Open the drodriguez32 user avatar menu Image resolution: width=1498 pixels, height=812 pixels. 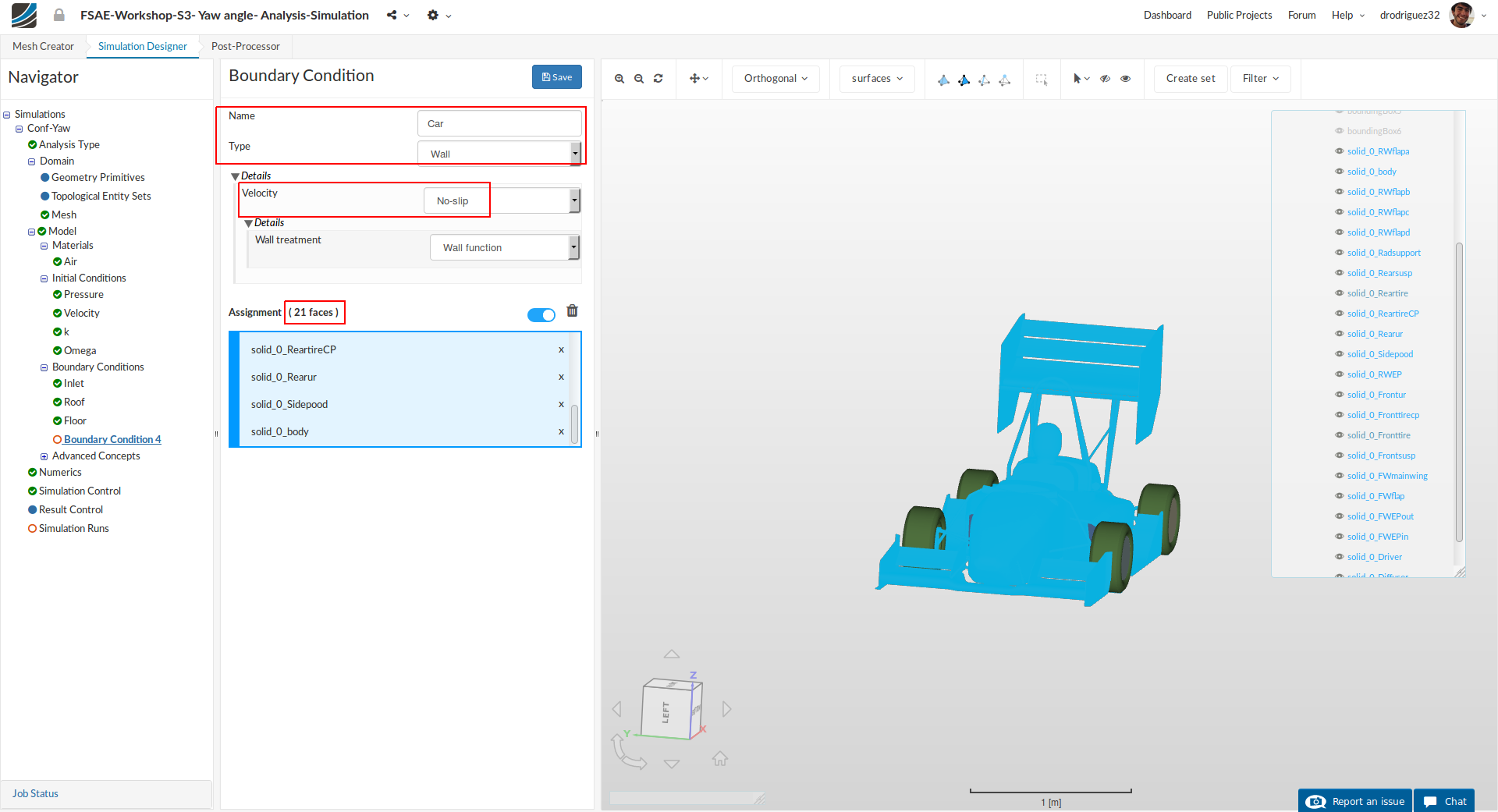(1461, 15)
